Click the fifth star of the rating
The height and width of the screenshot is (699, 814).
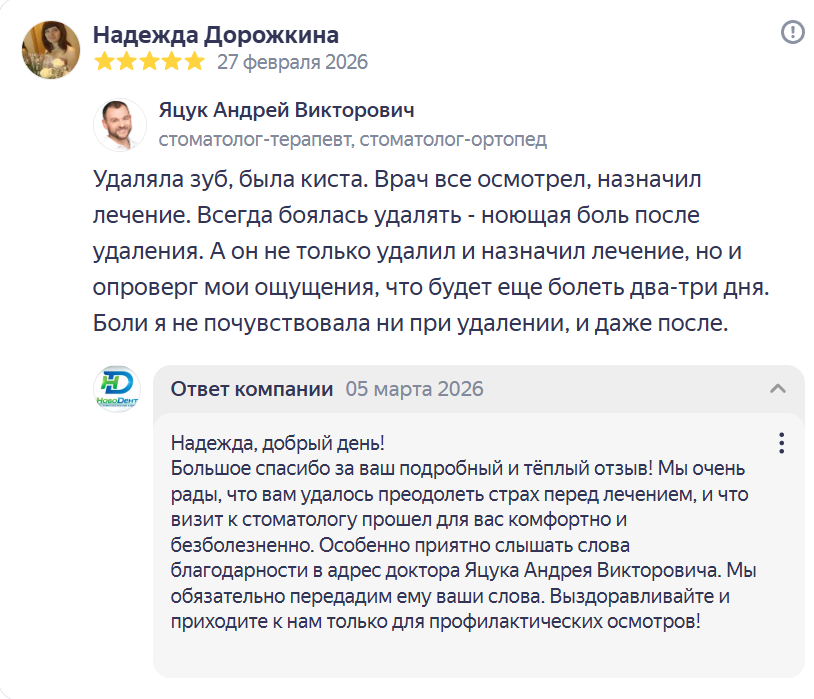pos(194,62)
